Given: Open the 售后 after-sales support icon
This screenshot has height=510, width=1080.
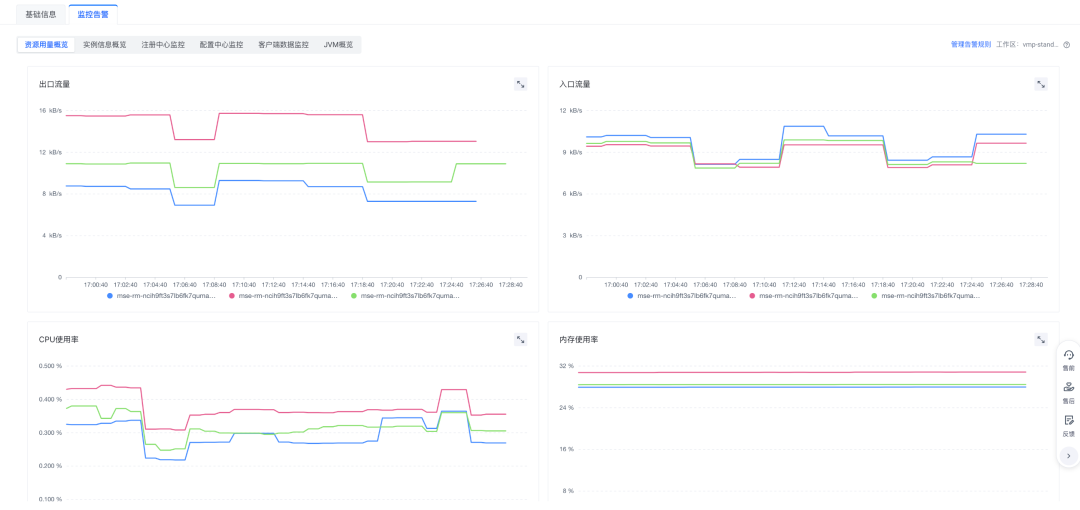Looking at the screenshot, I should 1068,393.
